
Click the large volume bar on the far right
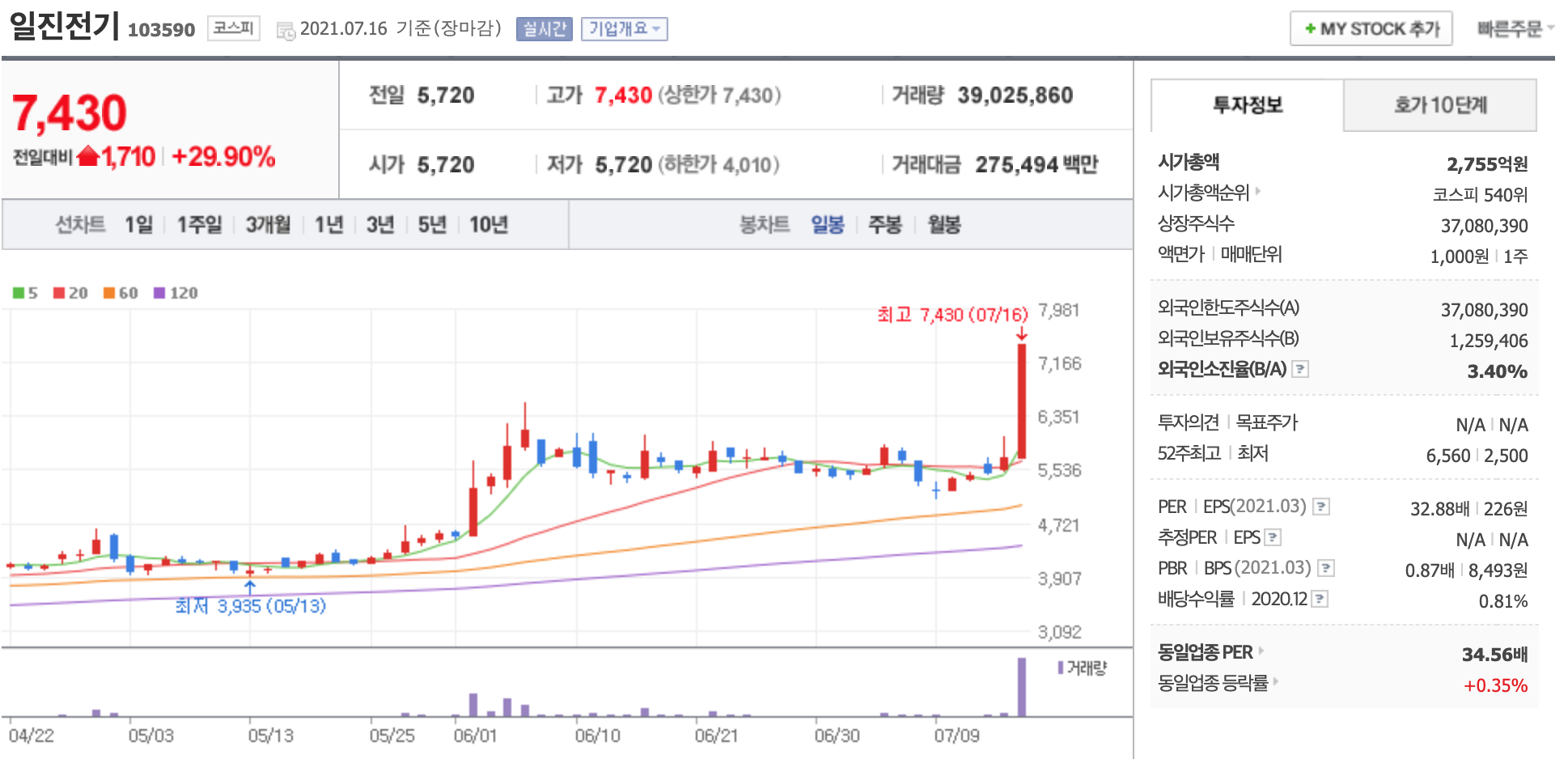point(1022,687)
